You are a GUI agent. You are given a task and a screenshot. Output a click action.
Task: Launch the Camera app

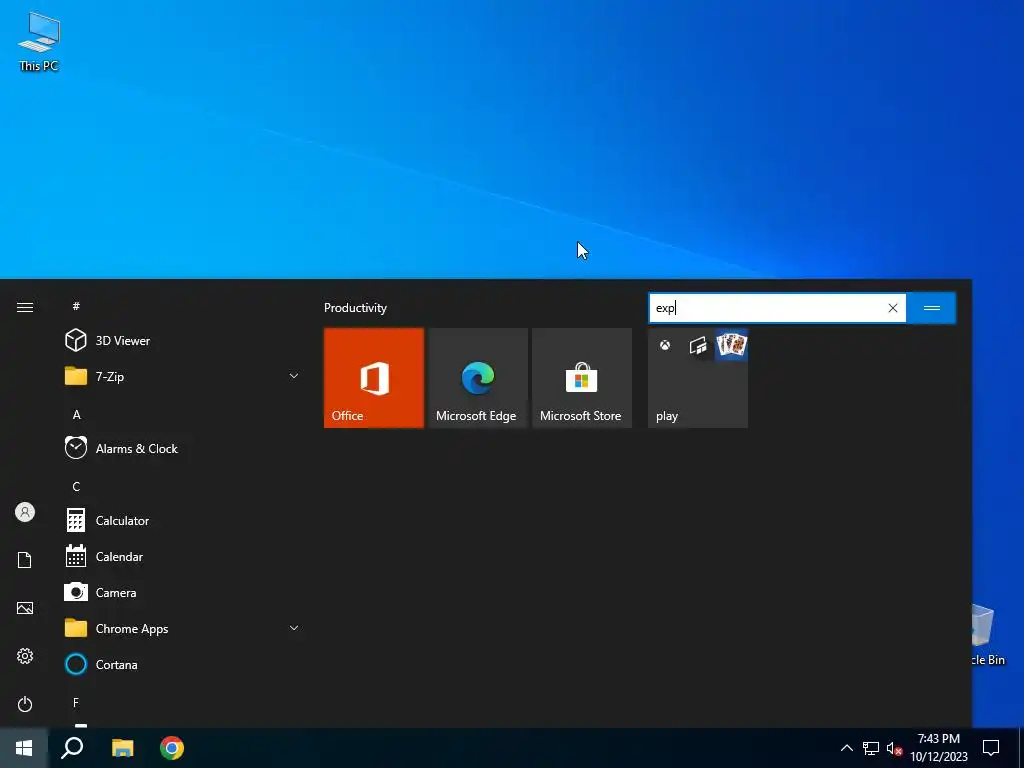[183, 592]
